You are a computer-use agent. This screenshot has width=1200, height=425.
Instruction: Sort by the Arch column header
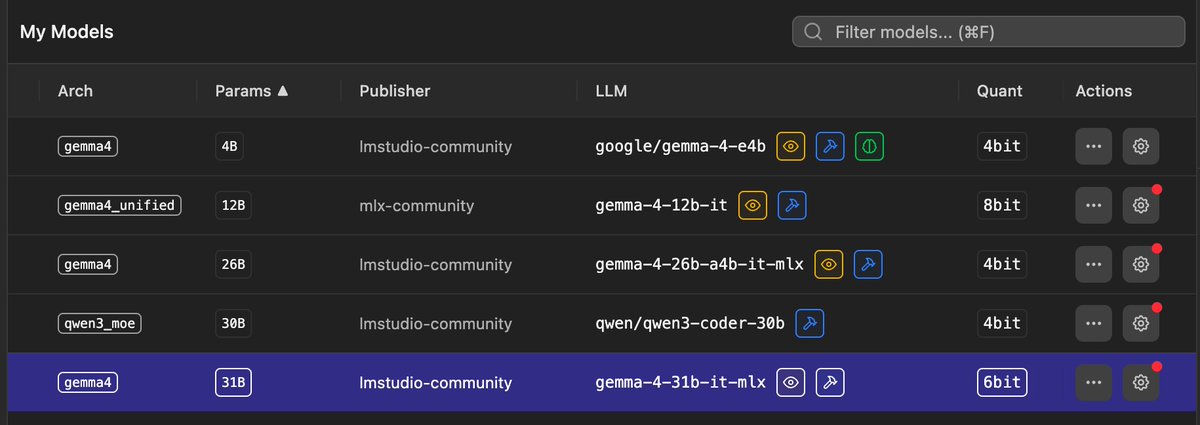pyautogui.click(x=75, y=91)
